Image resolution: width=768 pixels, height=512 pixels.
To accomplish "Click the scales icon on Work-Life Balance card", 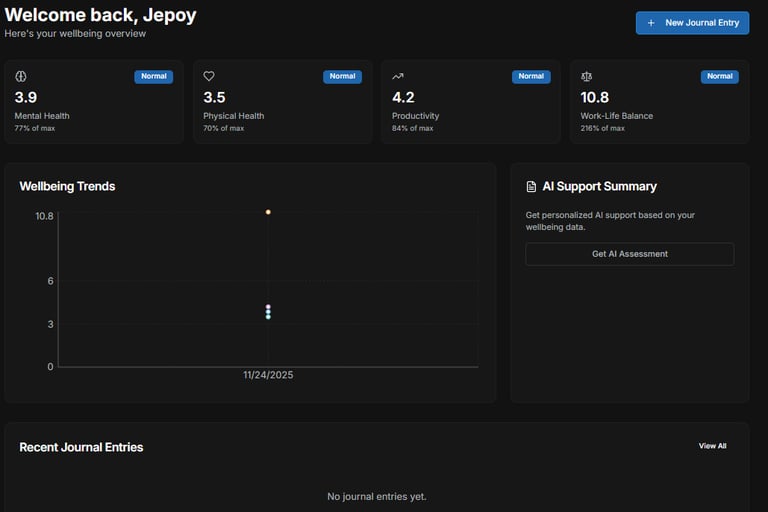I will tap(586, 76).
